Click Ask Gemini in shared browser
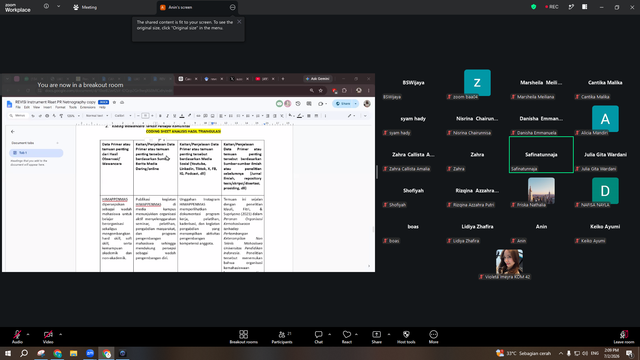Screen dimensions: 640x360 pyautogui.click(x=318, y=79)
